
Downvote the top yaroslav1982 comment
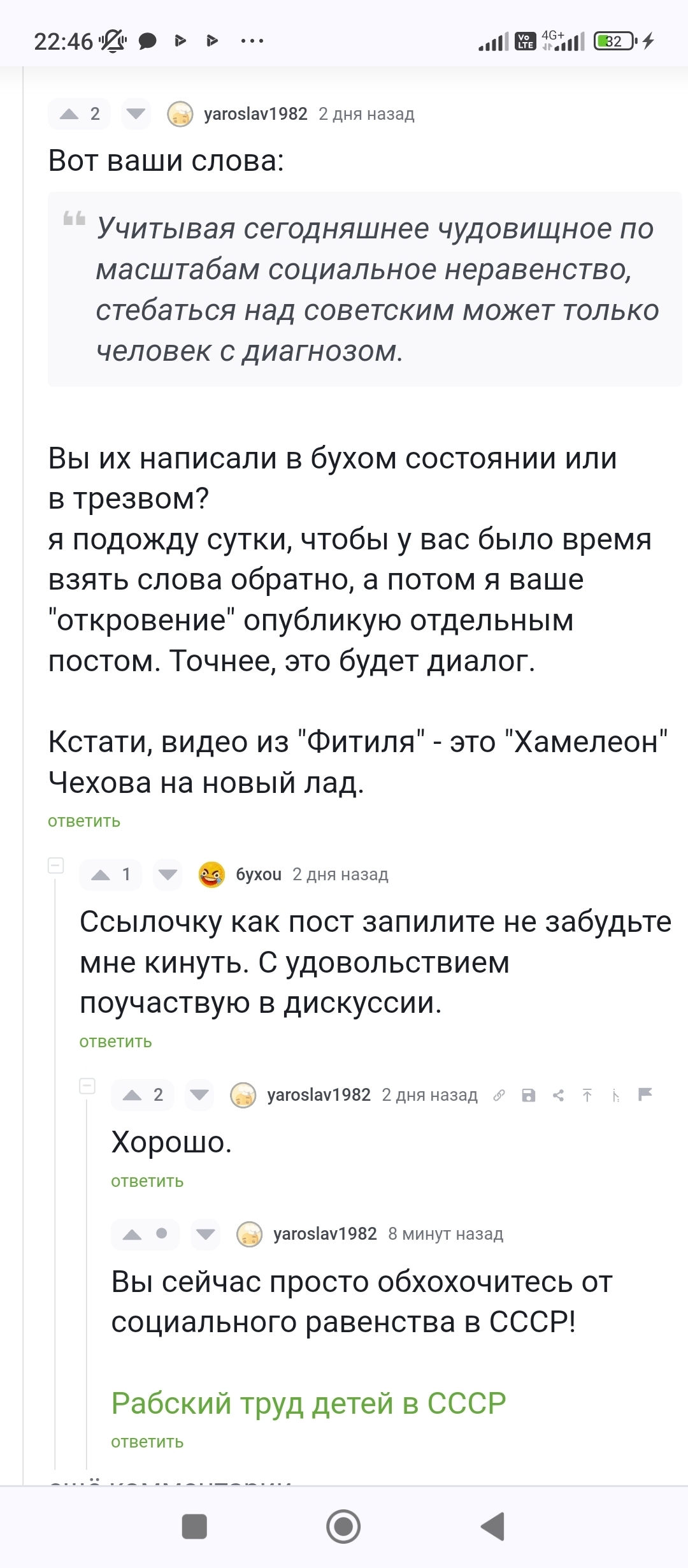click(136, 114)
